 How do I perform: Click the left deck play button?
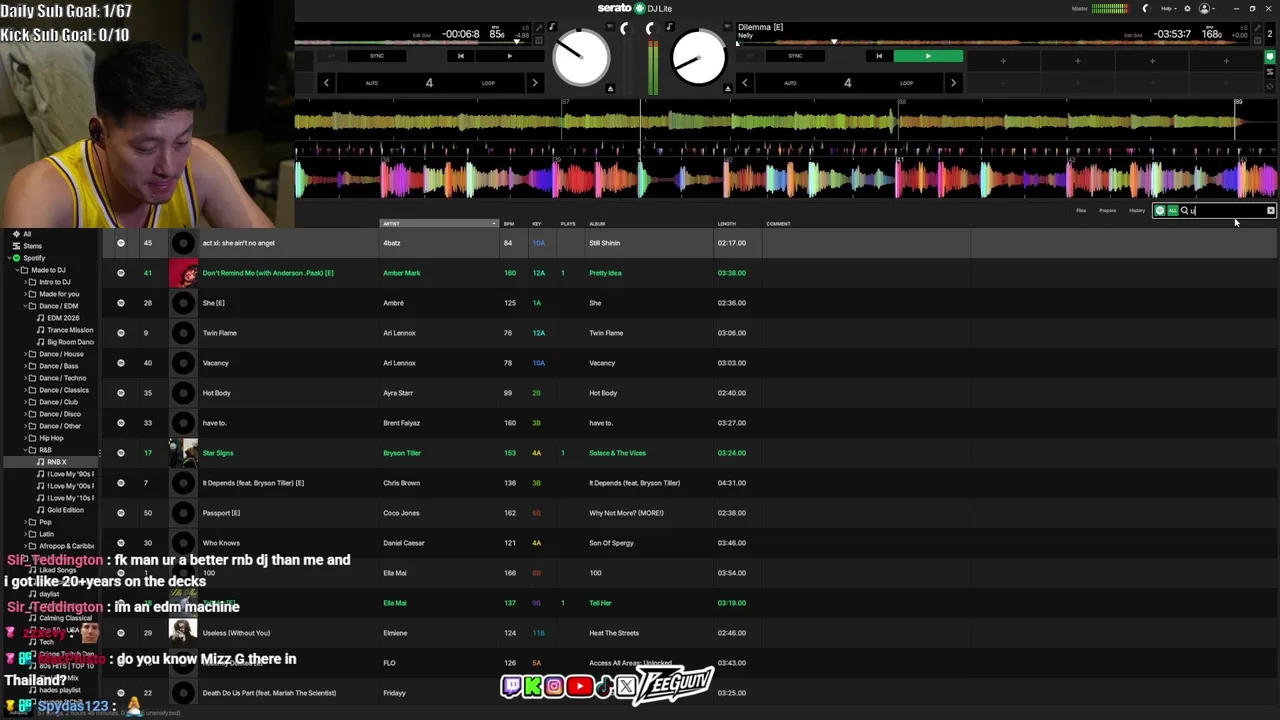[509, 56]
